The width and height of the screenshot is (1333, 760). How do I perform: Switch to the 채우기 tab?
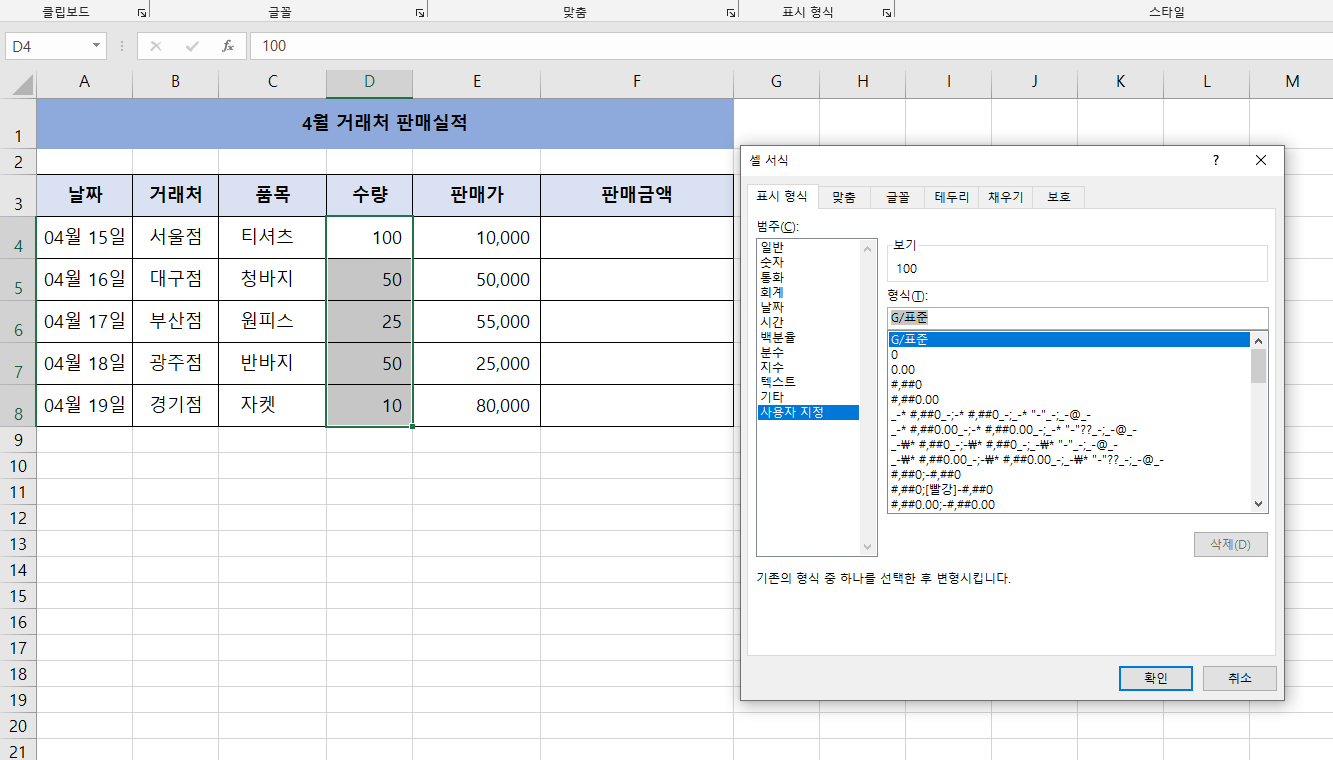click(x=1005, y=198)
